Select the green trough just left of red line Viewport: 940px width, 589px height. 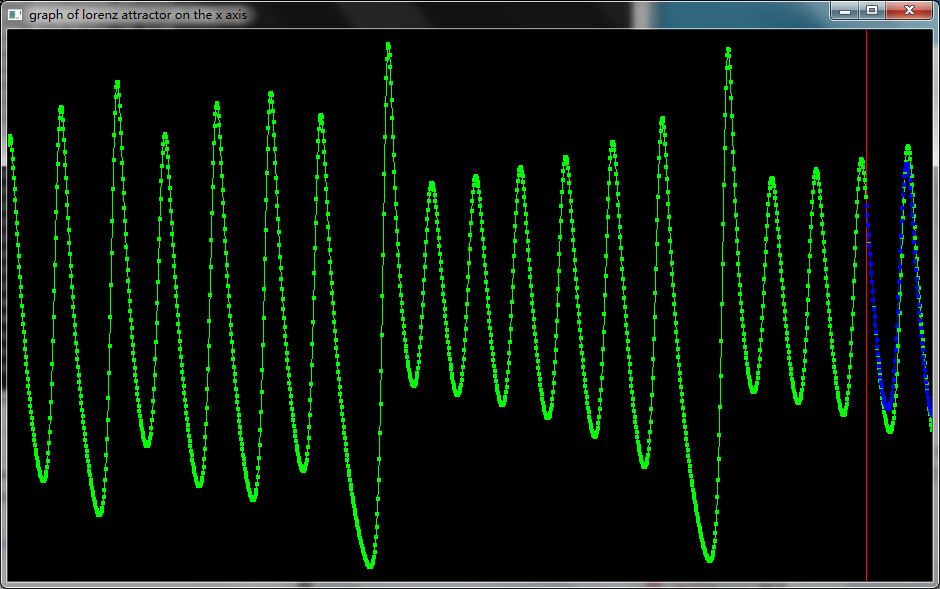pos(843,412)
